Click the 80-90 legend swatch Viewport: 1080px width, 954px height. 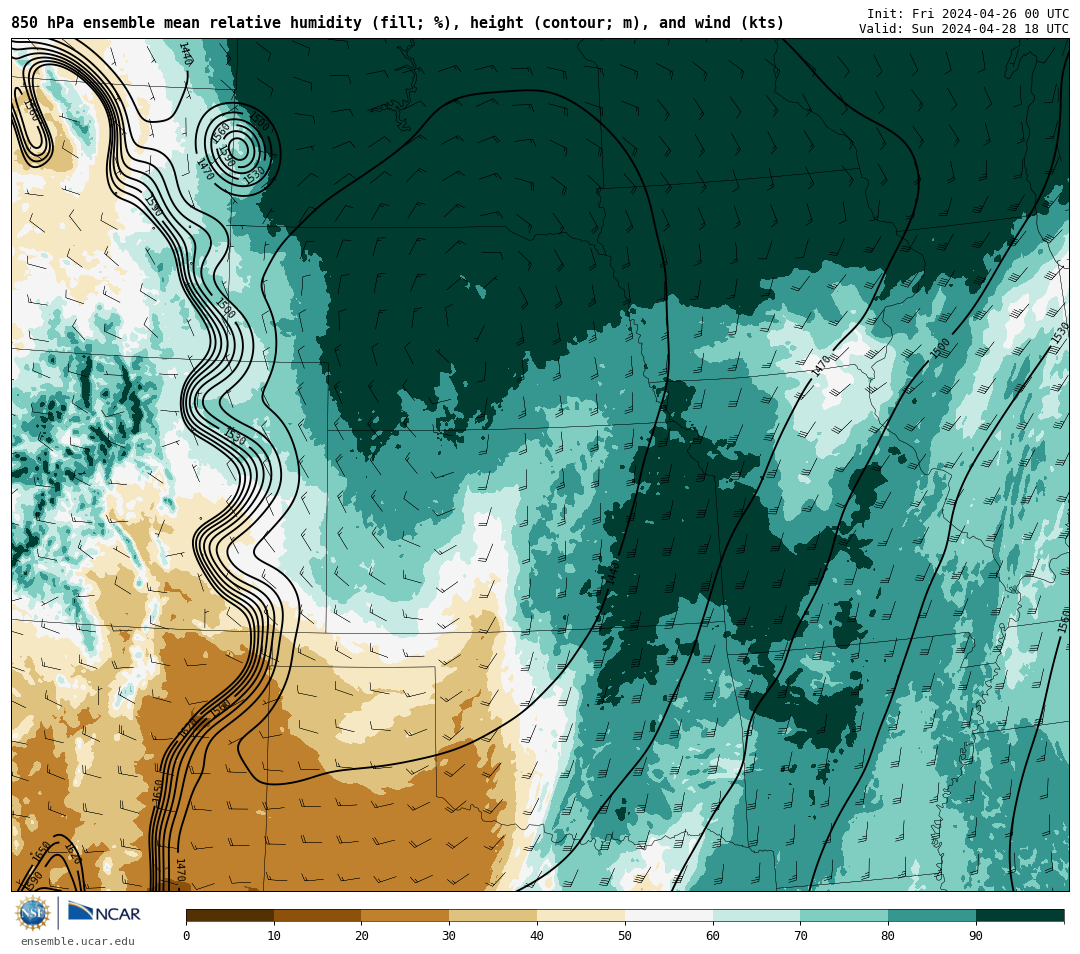point(932,916)
